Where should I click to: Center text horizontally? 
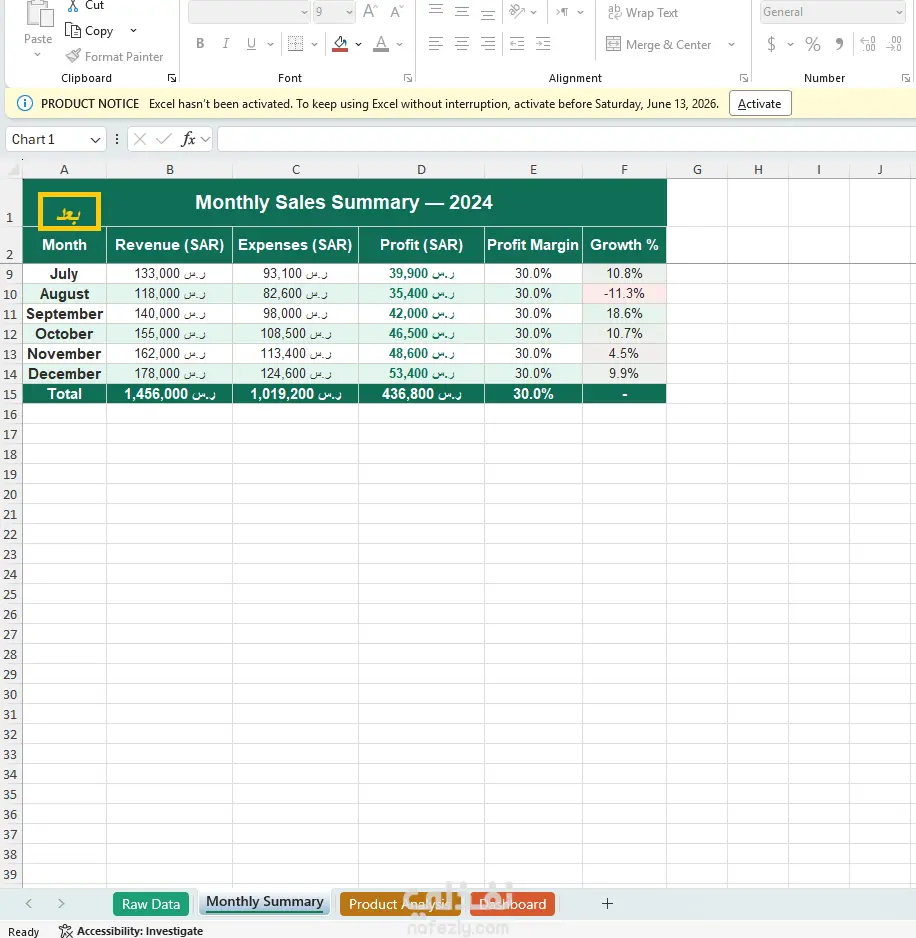click(x=462, y=44)
